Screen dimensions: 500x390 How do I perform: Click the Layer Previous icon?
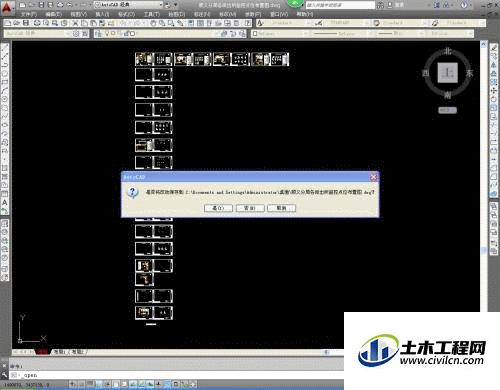232,34
